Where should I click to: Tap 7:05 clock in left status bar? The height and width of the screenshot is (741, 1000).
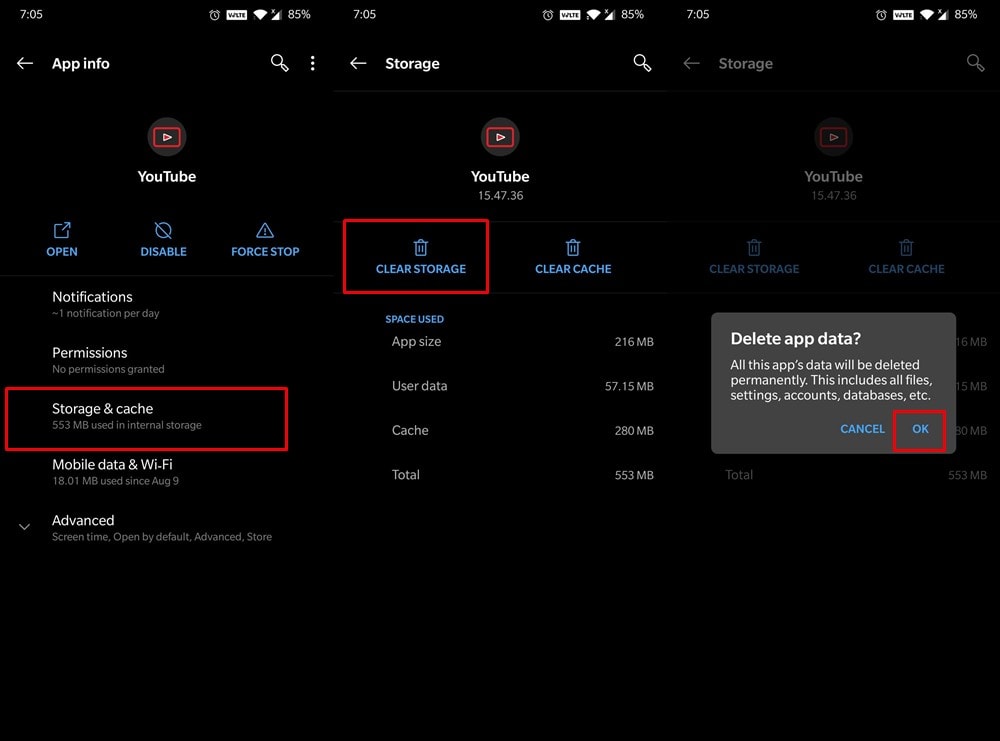click(31, 14)
